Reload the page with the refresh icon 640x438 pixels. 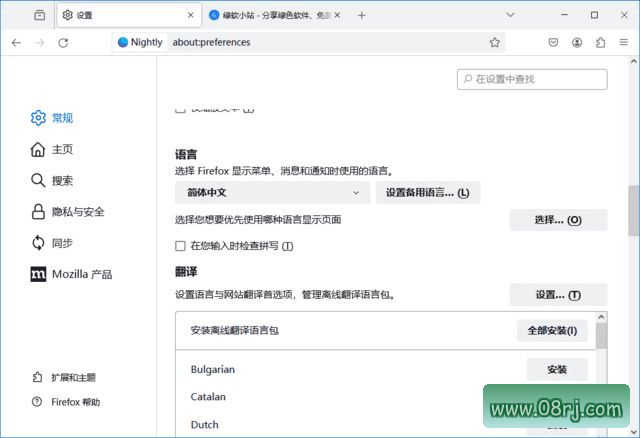click(x=63, y=42)
